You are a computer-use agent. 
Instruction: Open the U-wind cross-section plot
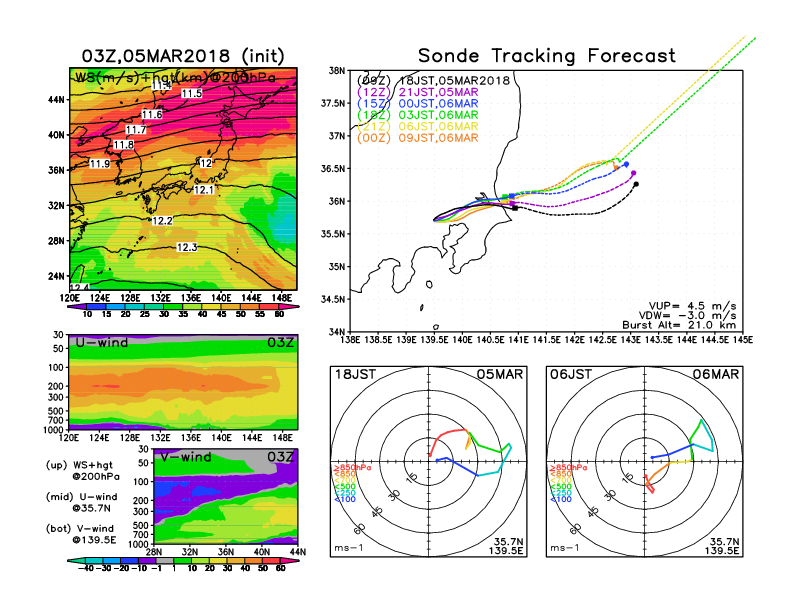pos(183,382)
